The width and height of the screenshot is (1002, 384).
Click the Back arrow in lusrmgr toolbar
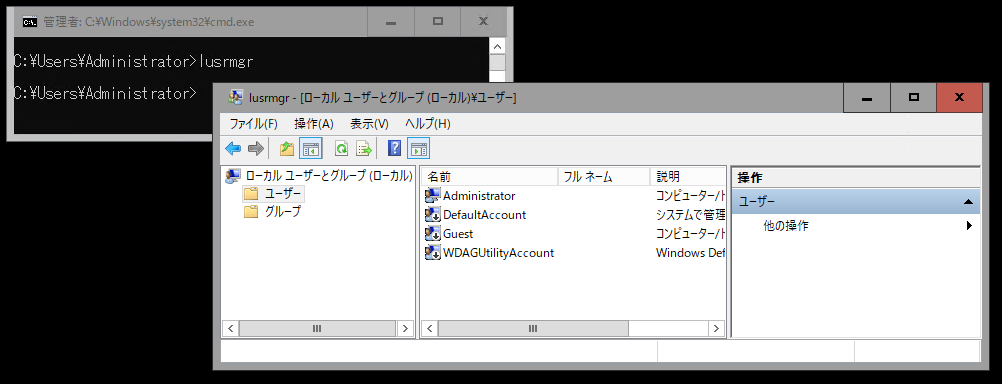pyautogui.click(x=233, y=149)
